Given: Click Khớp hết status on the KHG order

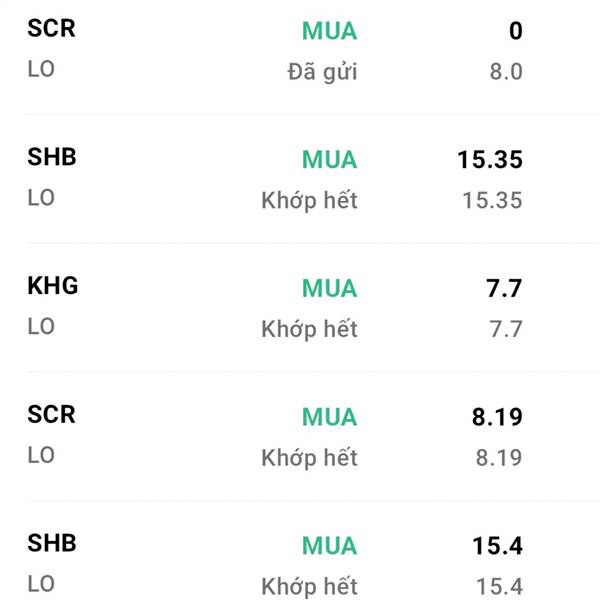Looking at the screenshot, I should 309,329.
